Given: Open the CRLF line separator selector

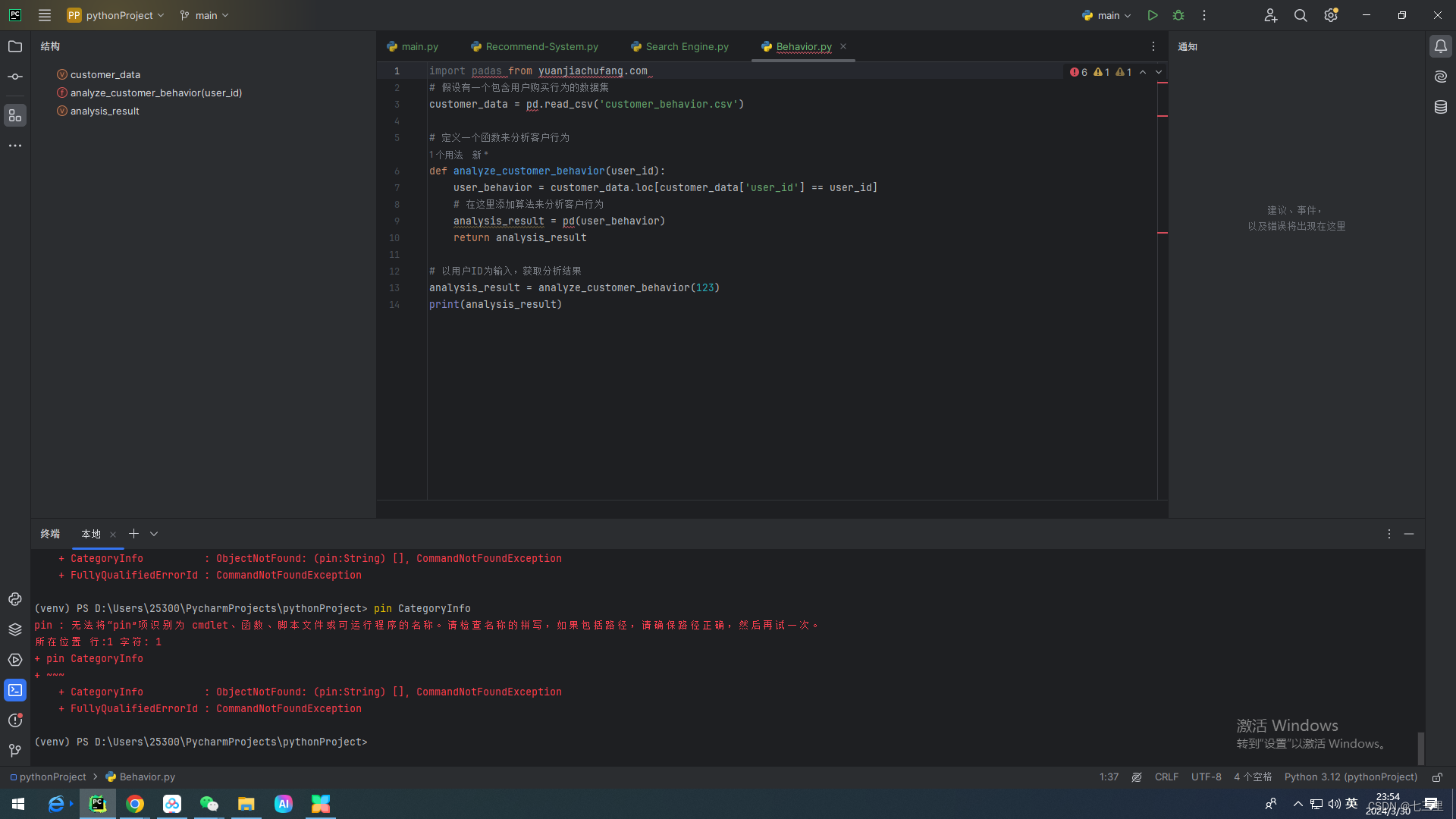Looking at the screenshot, I should click(x=1166, y=777).
